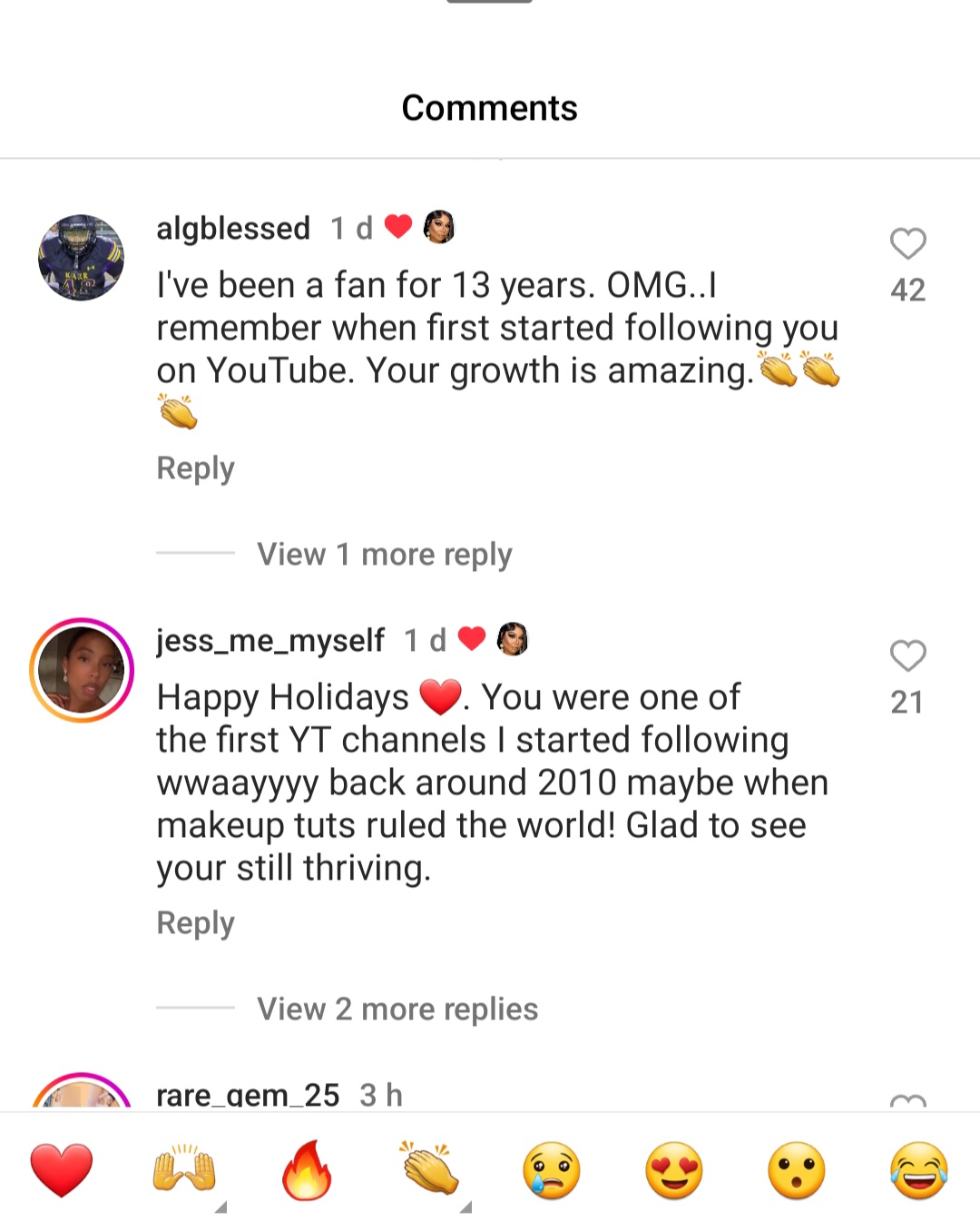View algblessed's football profile picture
Image resolution: width=980 pixels, height=1221 pixels.
pos(82,258)
